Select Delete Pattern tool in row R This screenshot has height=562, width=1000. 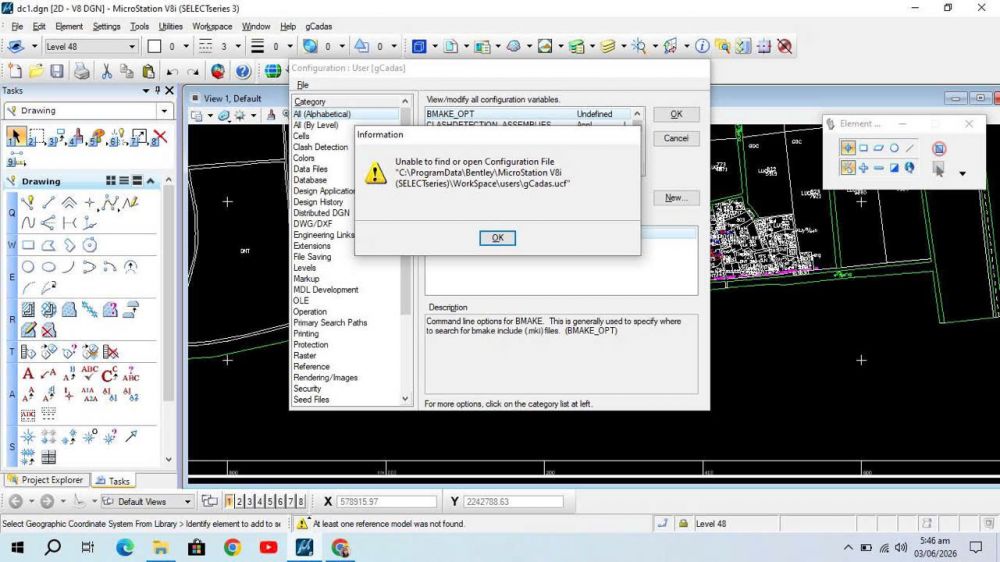tap(48, 330)
